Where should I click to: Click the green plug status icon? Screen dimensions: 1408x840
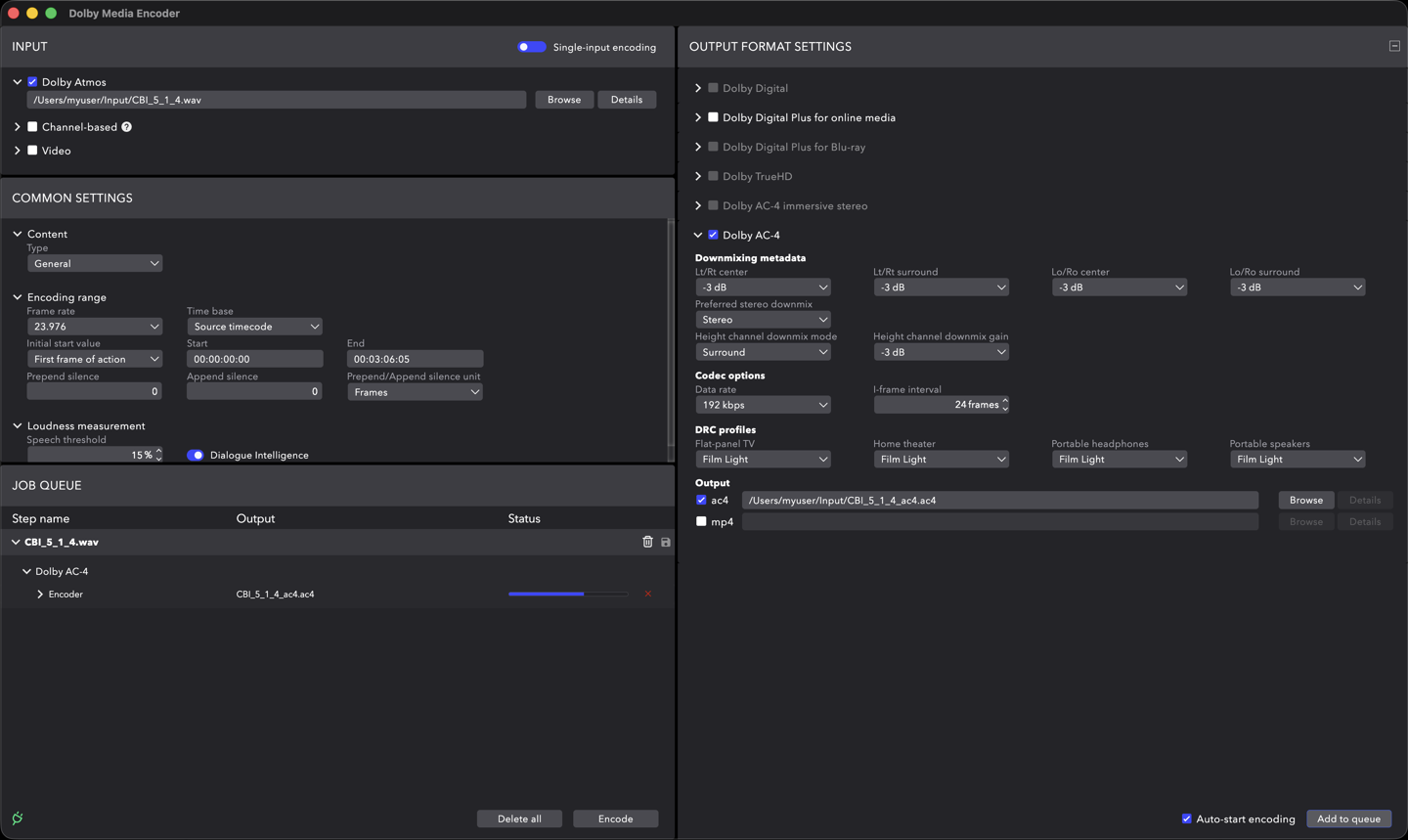pyautogui.click(x=18, y=818)
